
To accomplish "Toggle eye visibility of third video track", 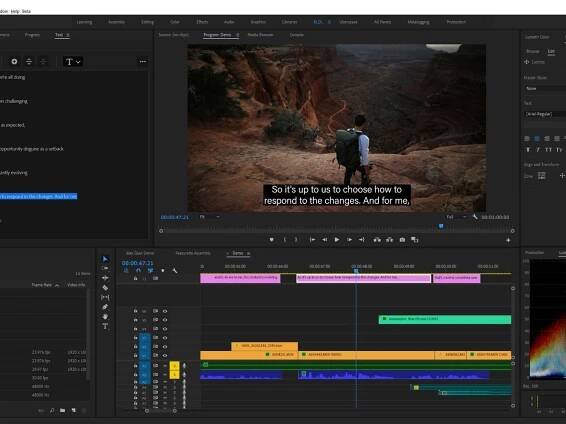I will tap(165, 329).
